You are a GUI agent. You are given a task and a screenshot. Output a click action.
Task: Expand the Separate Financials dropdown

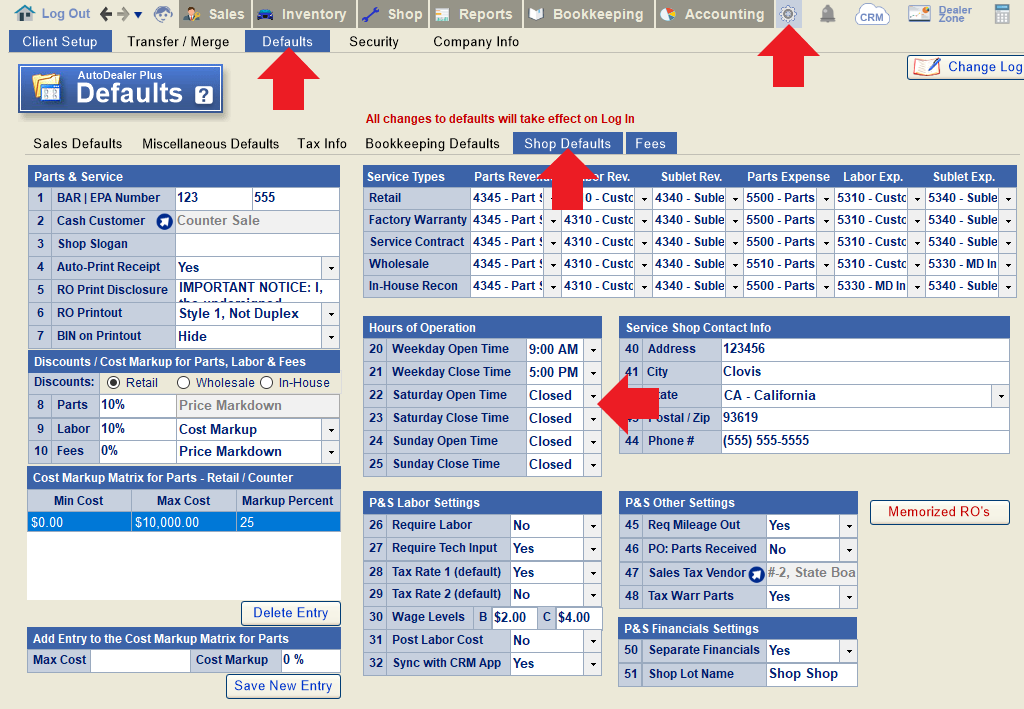tap(849, 651)
